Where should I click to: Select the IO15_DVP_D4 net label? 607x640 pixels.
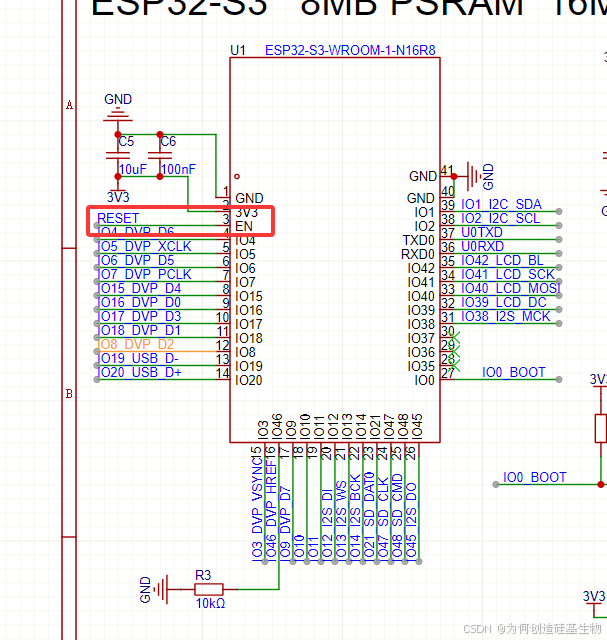[x=139, y=288]
